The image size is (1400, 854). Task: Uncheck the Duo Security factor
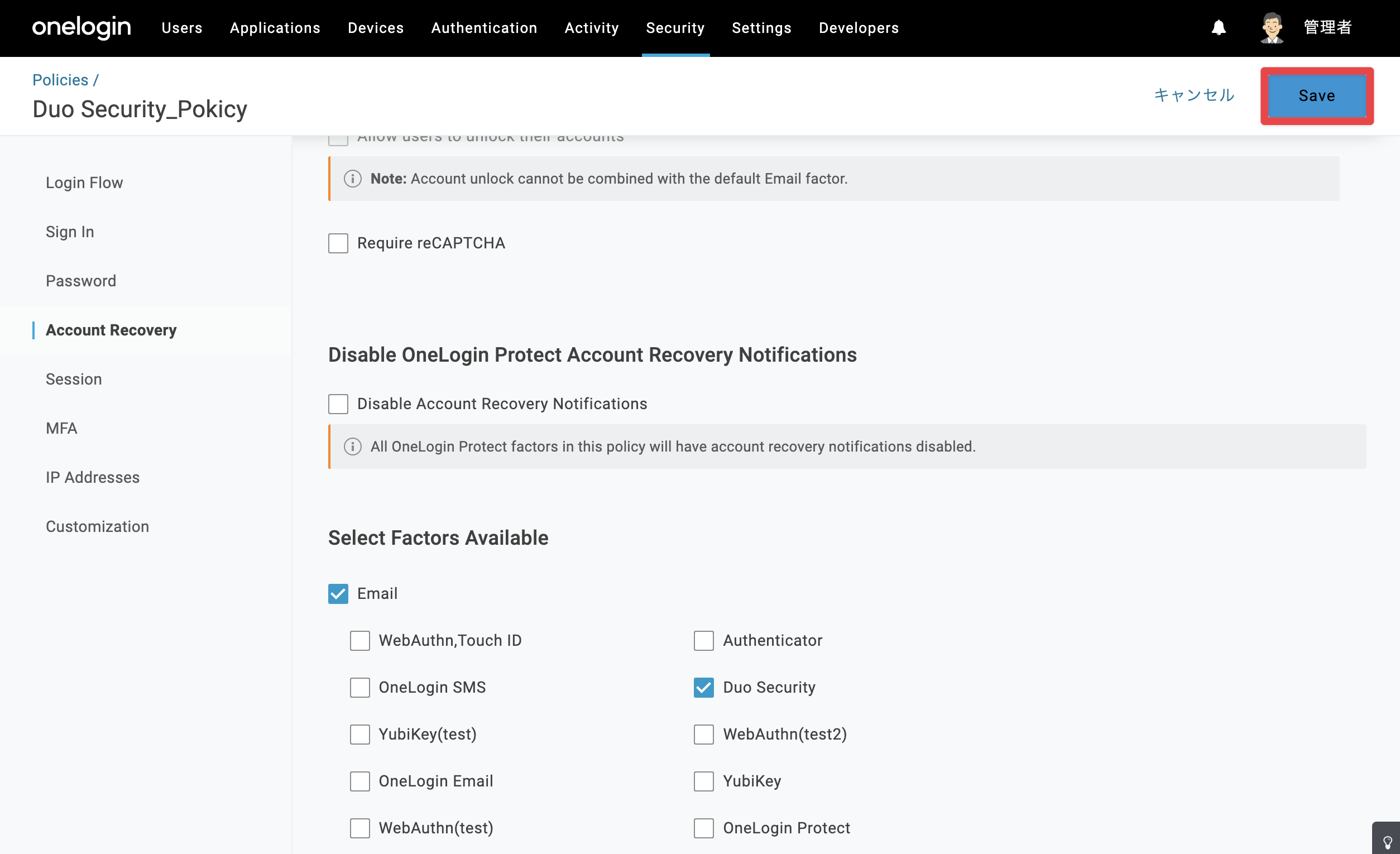(x=703, y=688)
